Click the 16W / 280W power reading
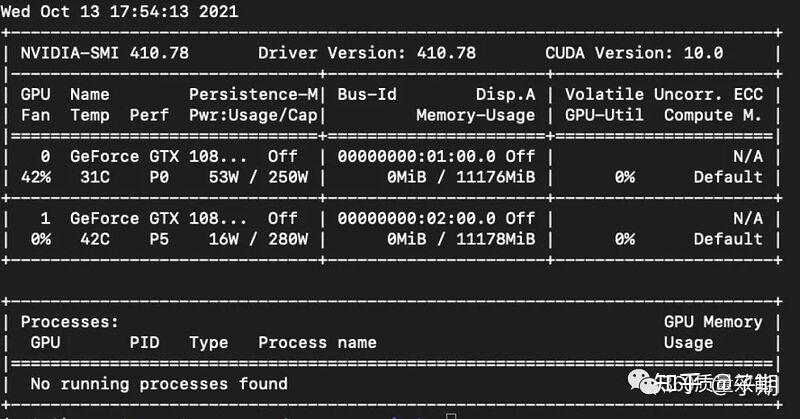Viewport: 800px width, 419px height. tap(258, 239)
